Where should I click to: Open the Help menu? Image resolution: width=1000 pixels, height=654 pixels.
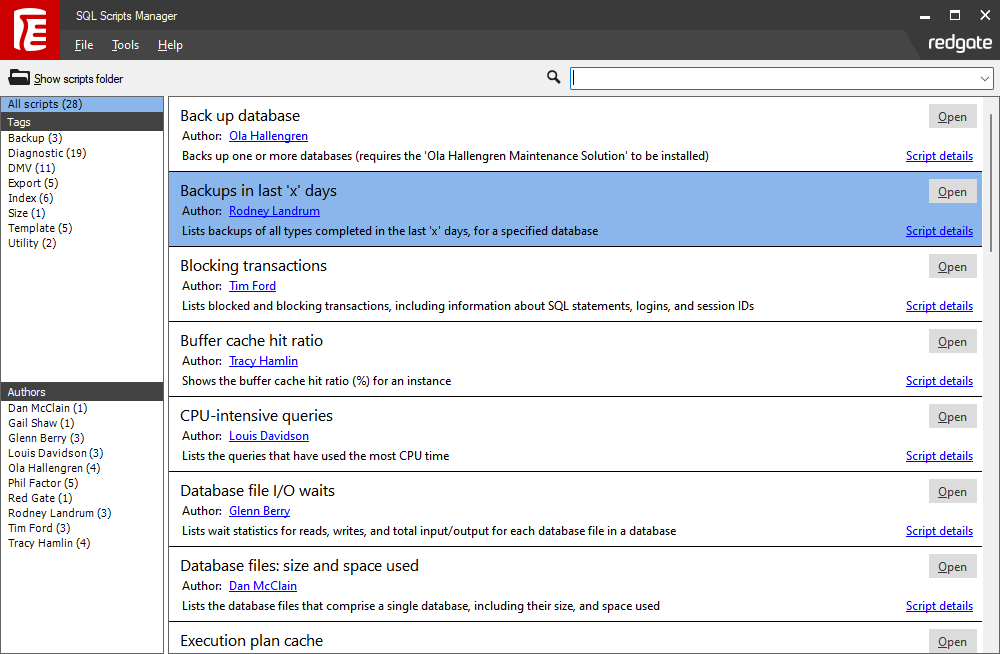coord(170,45)
